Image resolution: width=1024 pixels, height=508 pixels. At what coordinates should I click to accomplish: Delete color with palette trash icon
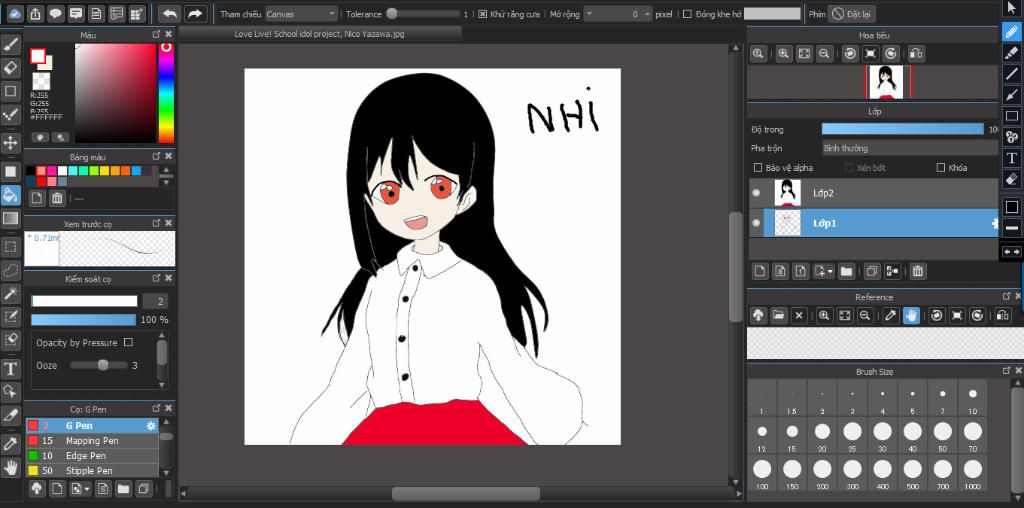[57, 198]
